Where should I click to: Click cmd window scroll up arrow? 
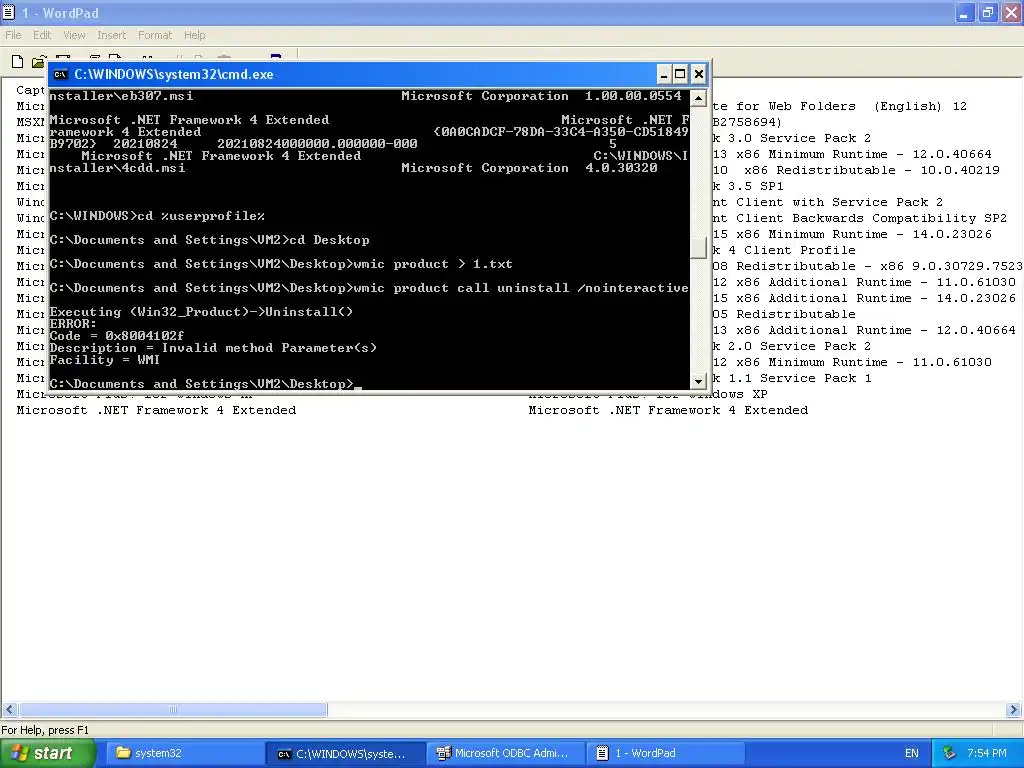tap(698, 99)
